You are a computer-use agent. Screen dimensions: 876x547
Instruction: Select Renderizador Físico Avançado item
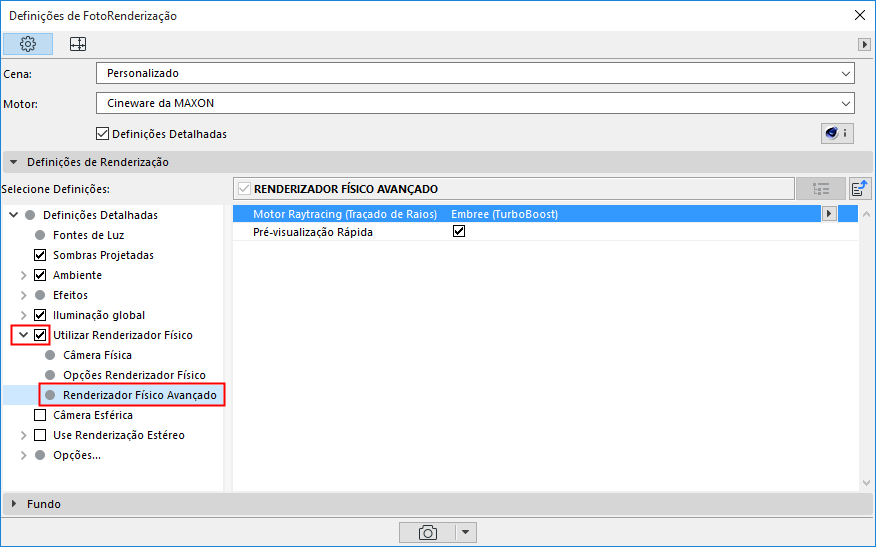[x=140, y=395]
